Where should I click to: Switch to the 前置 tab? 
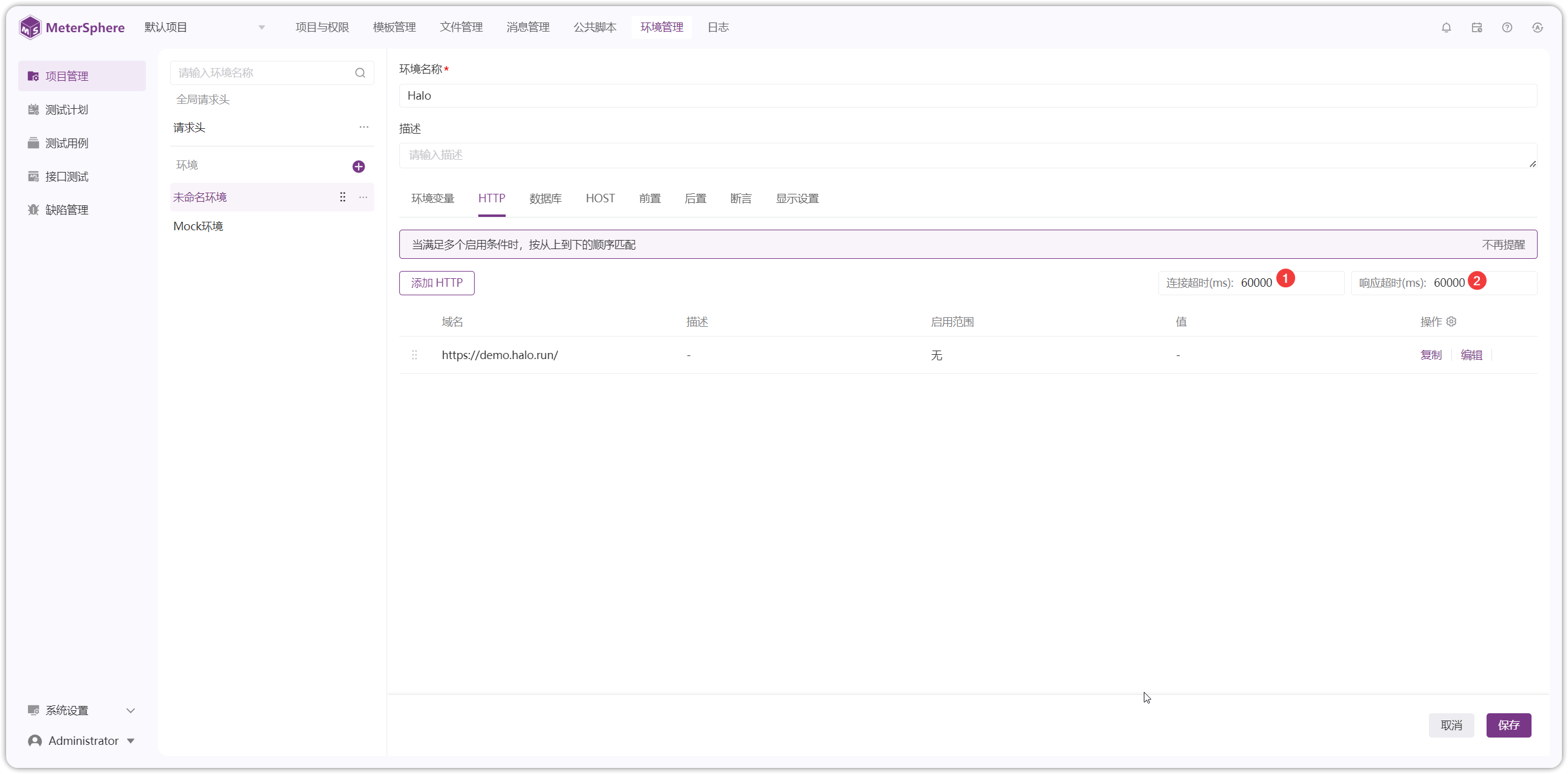pyautogui.click(x=650, y=199)
